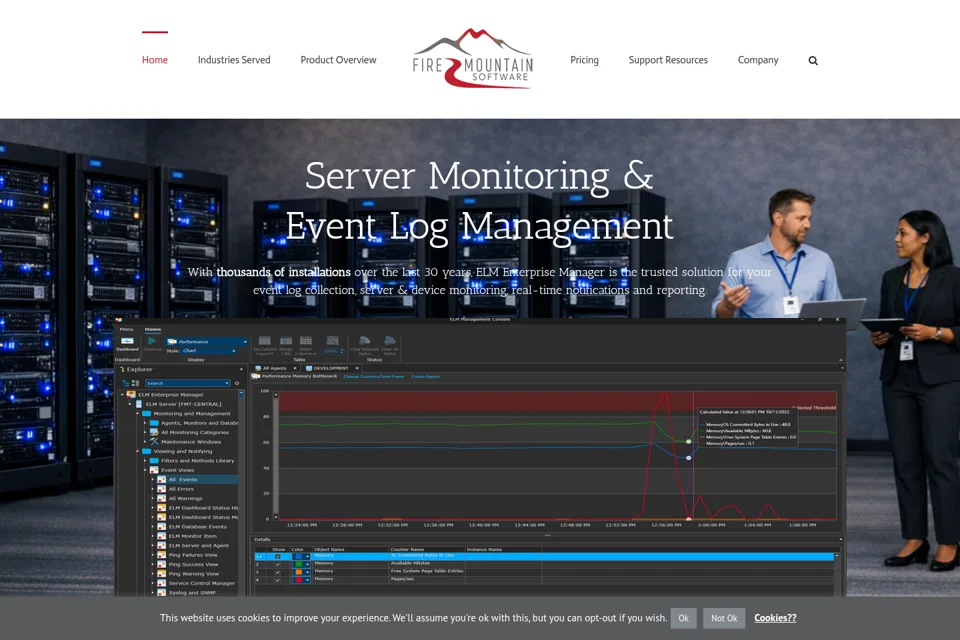Image resolution: width=960 pixels, height=640 pixels.
Task: Toggle Show checkbox for Available MBytes row
Action: coord(277,564)
